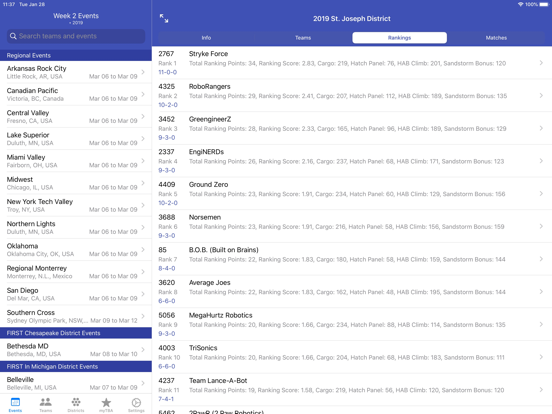Select Southern Cross event name
This screenshot has width=552, height=414.
(31, 313)
